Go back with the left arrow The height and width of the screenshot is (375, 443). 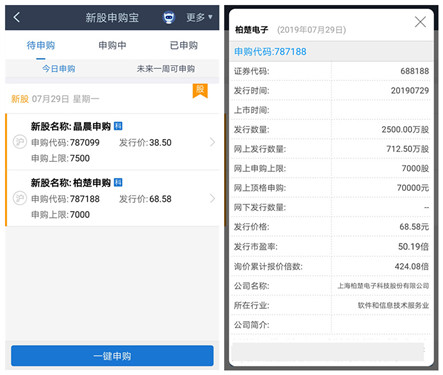coord(17,17)
